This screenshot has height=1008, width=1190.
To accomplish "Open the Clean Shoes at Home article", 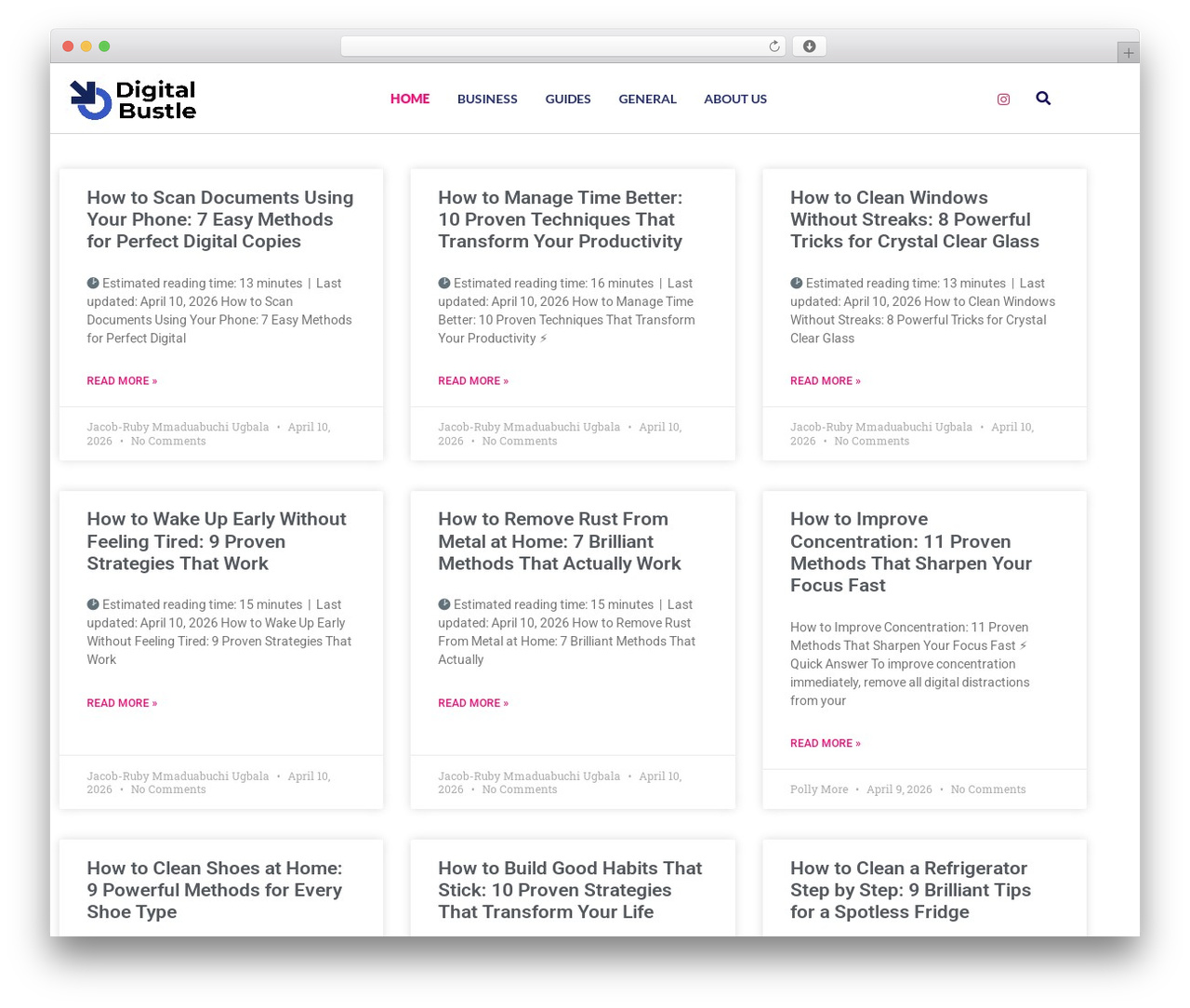I will click(x=215, y=890).
